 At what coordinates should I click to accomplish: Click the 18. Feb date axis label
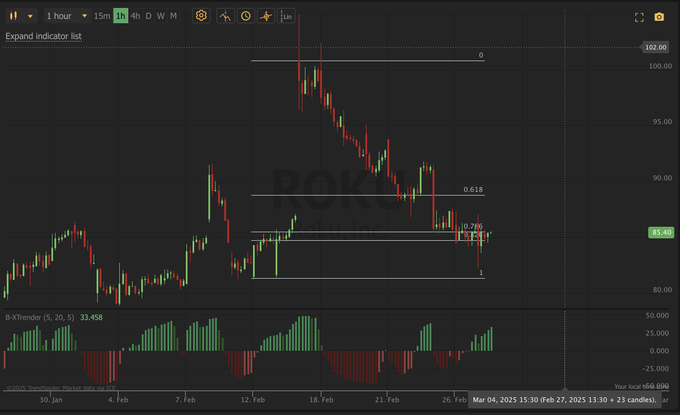(321, 400)
